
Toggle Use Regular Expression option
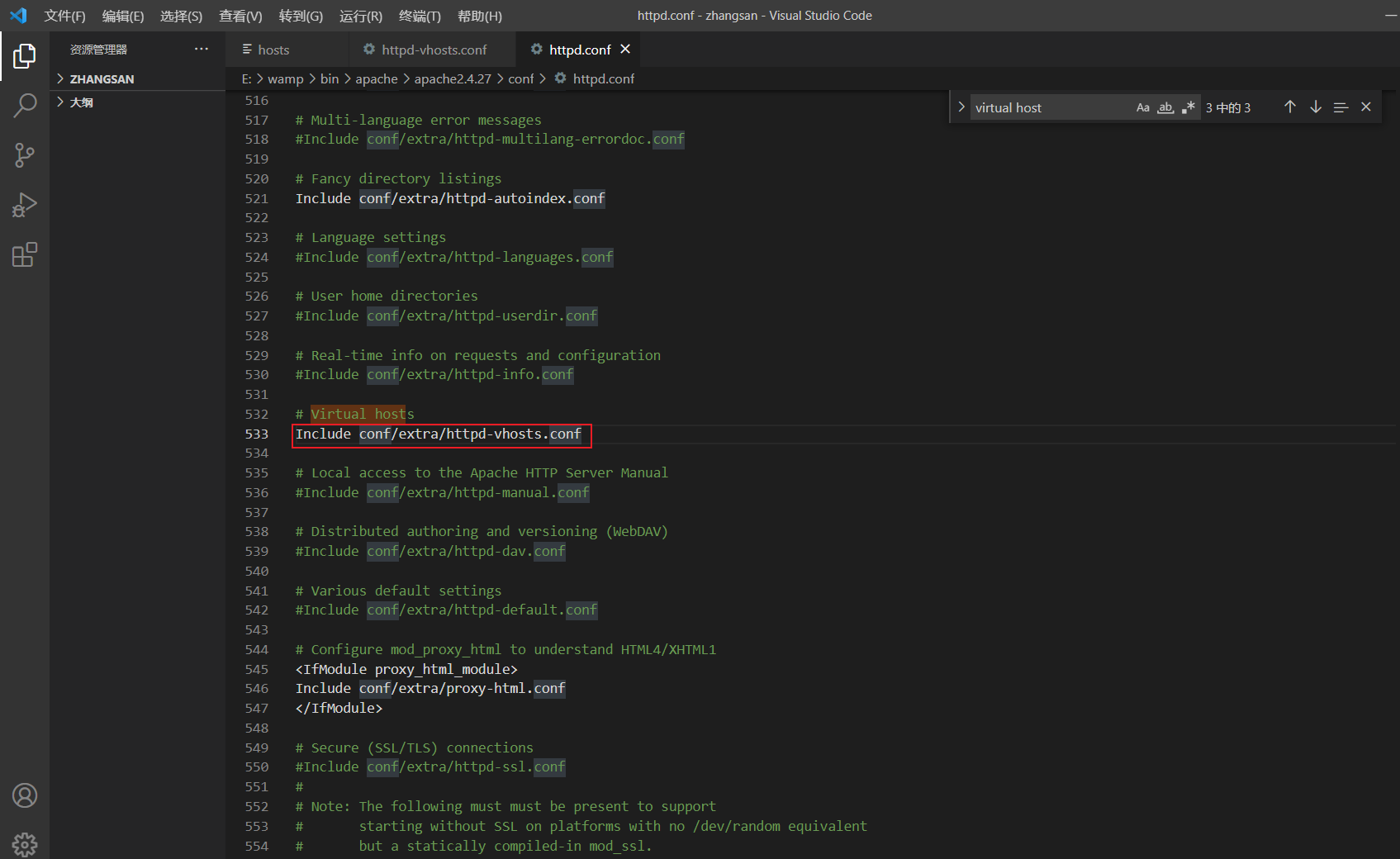(1188, 107)
